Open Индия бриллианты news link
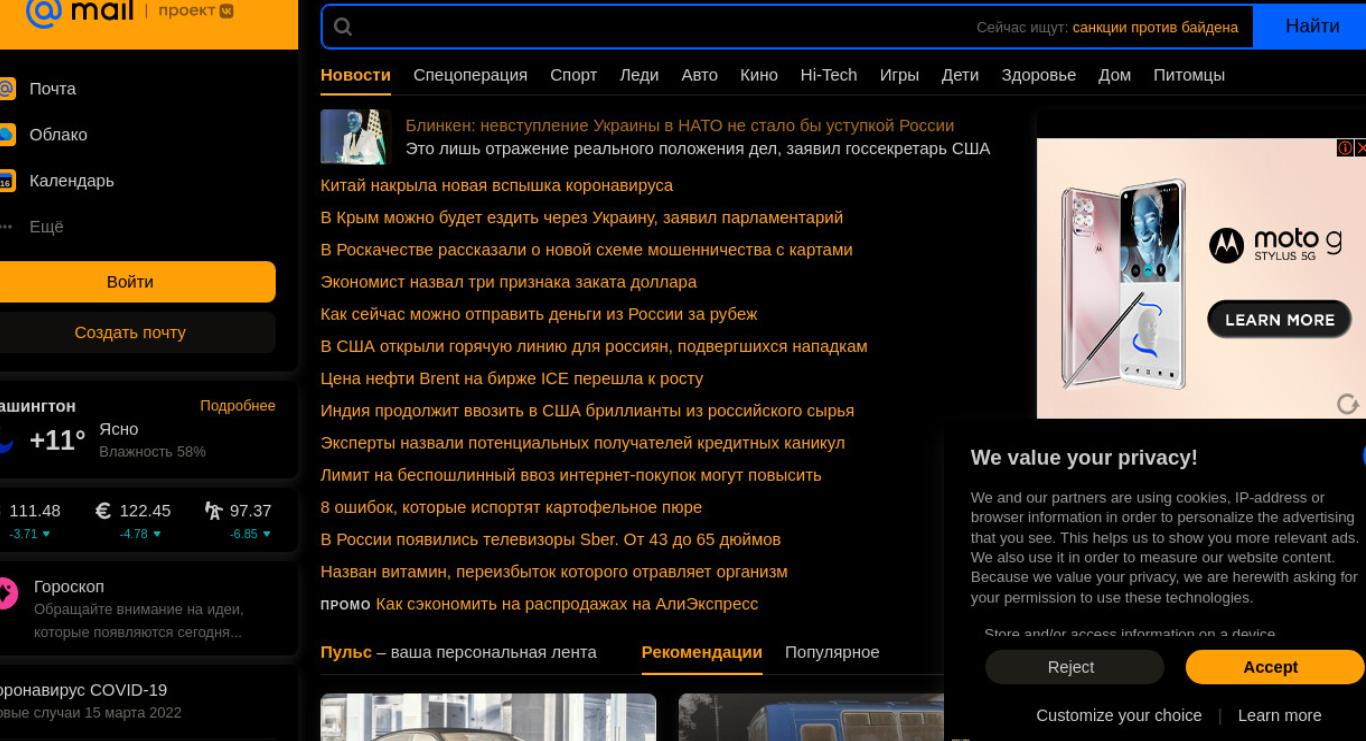The height and width of the screenshot is (741, 1366). point(587,410)
